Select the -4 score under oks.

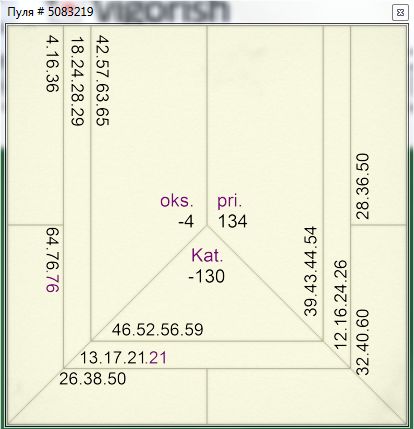186,221
